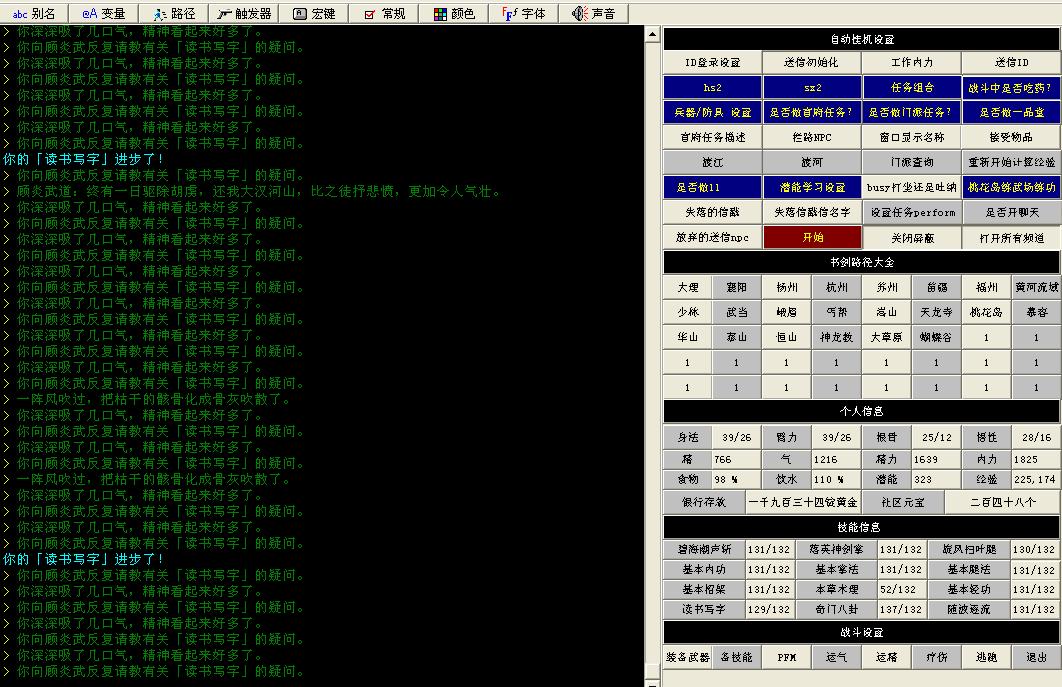Toggle 战斗中是否吃药 option
Image resolution: width=1062 pixels, height=687 pixels.
click(1011, 87)
